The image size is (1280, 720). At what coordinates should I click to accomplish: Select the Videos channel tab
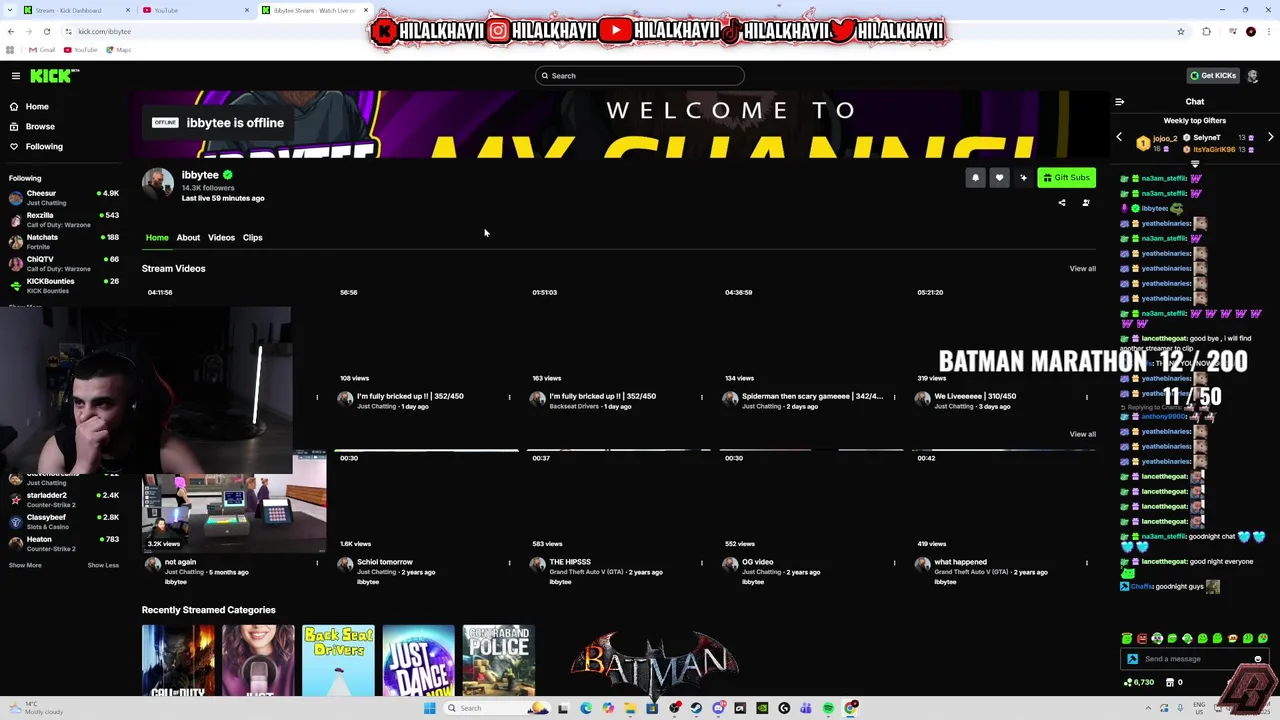221,238
